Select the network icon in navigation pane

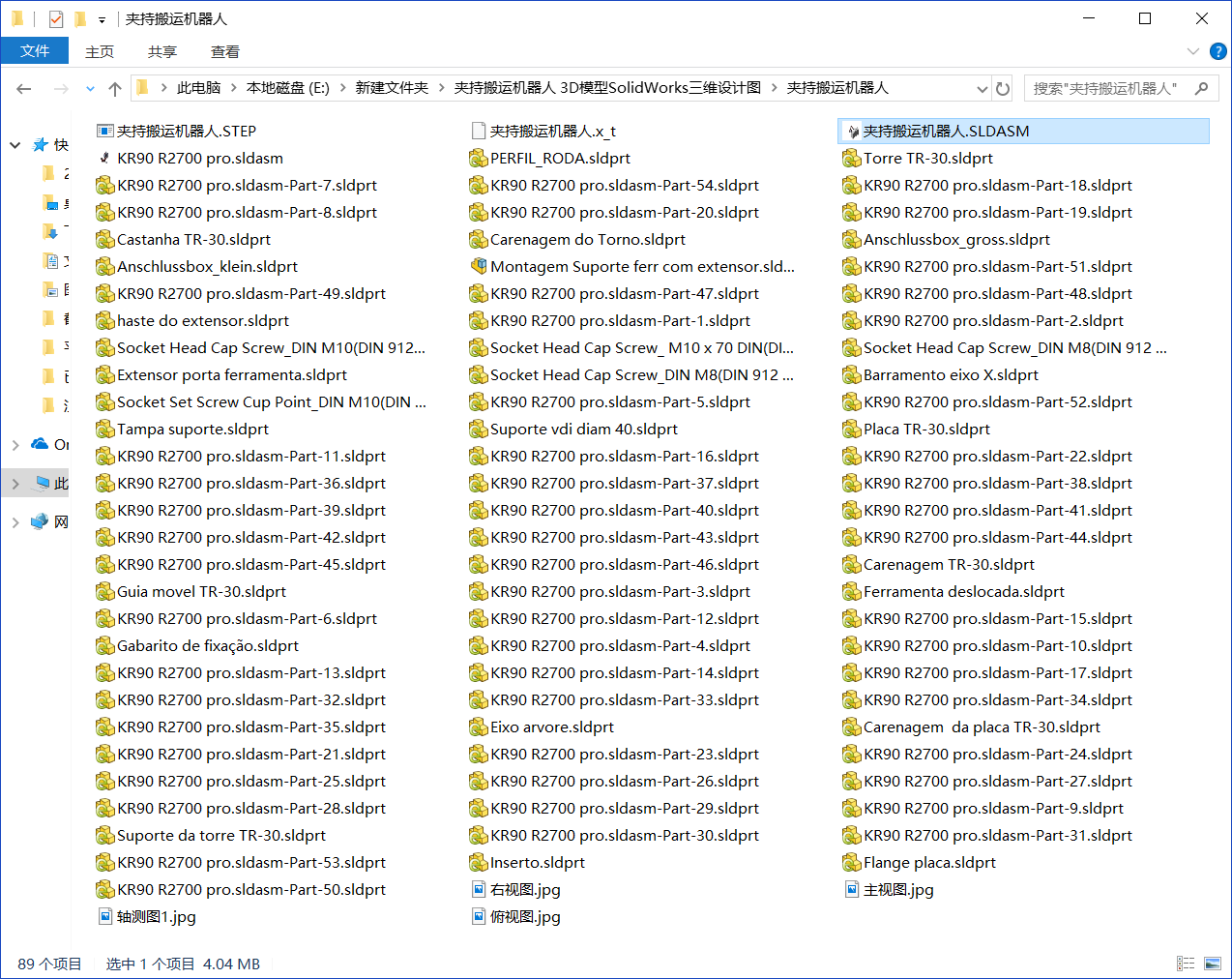40,521
